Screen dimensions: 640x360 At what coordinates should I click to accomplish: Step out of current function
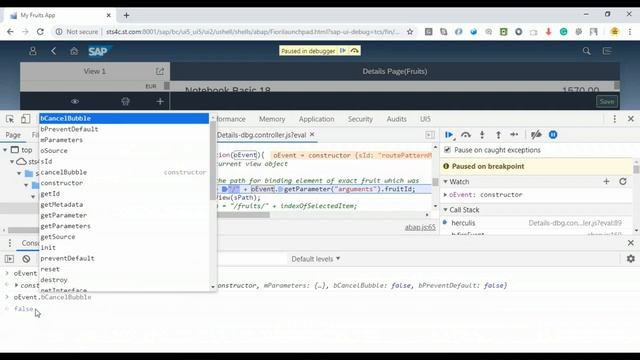click(498, 135)
